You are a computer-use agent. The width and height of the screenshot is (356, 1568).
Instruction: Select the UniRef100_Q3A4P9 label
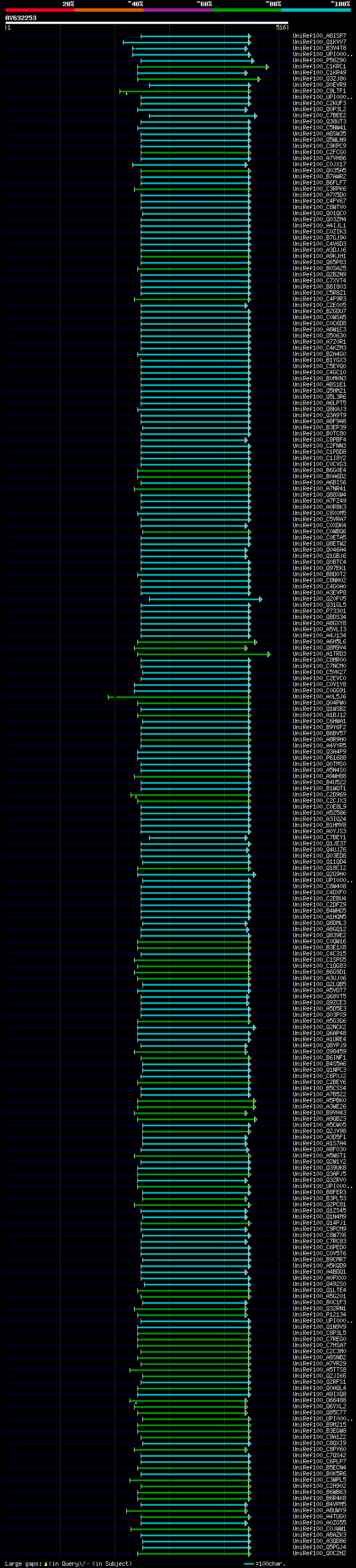click(319, 751)
